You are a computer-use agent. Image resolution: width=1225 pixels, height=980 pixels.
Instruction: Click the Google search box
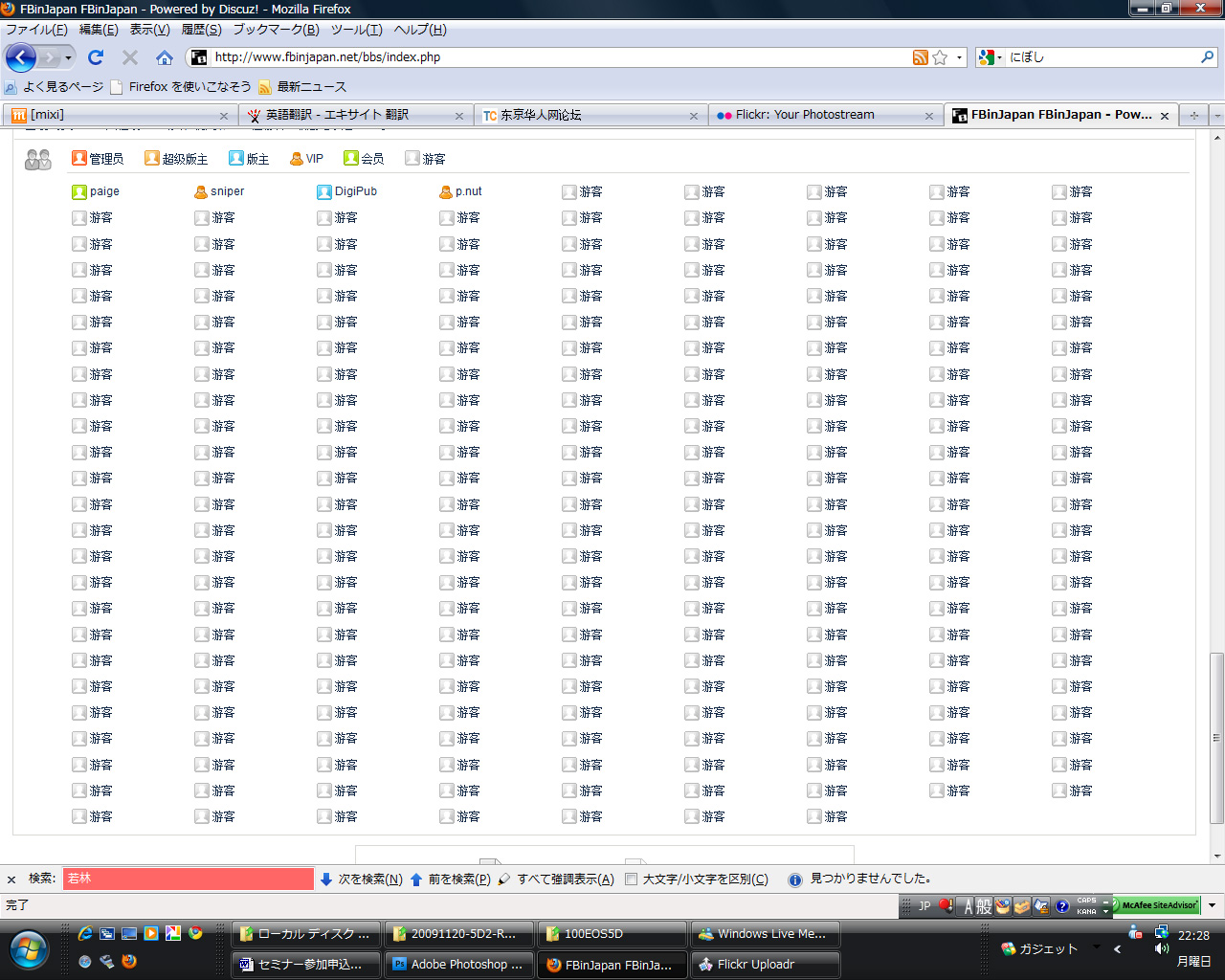pyautogui.click(x=1101, y=57)
